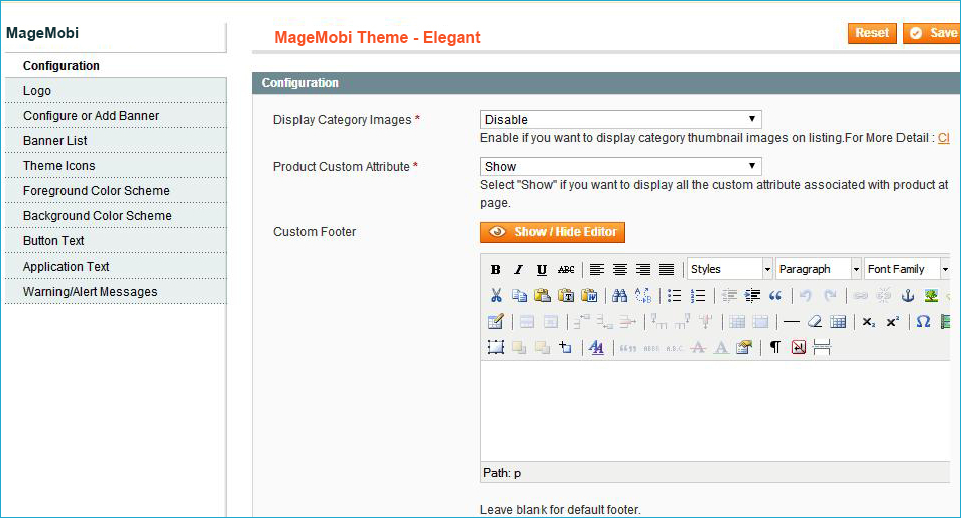The image size is (961, 518).
Task: Underline selected text in the editor
Action: tap(542, 269)
